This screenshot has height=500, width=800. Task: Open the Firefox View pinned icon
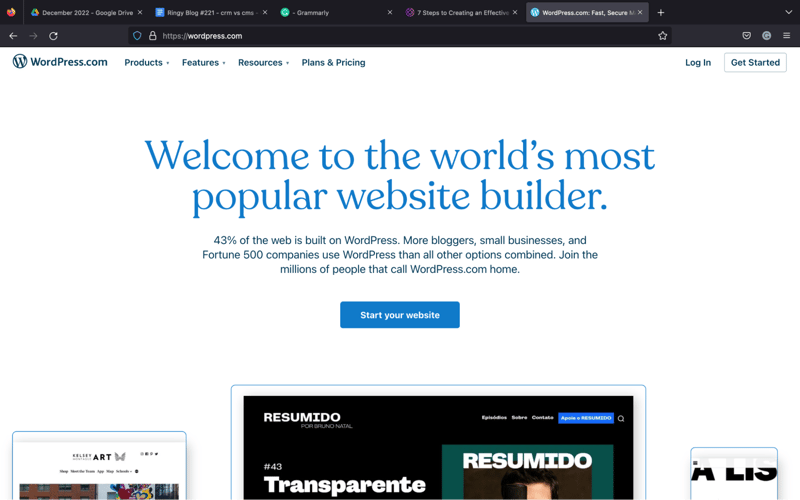(x=11, y=12)
